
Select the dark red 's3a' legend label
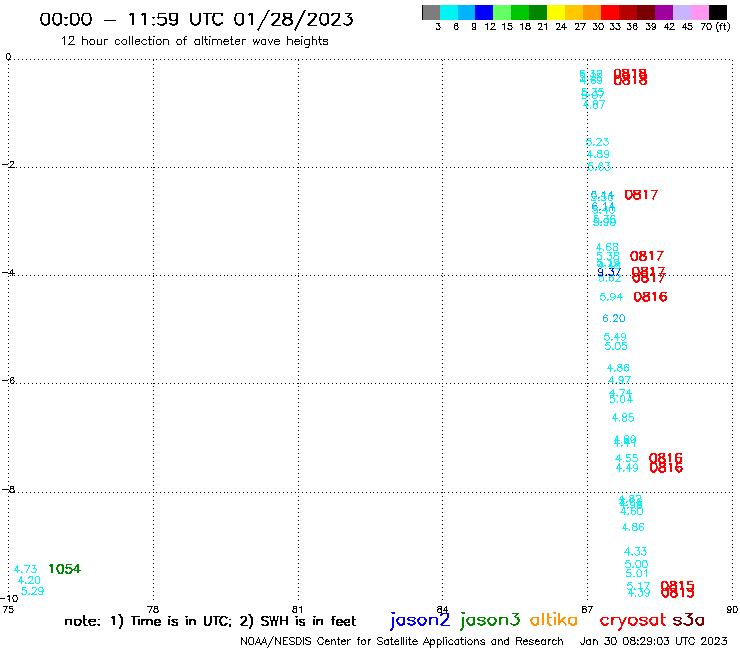click(x=688, y=620)
